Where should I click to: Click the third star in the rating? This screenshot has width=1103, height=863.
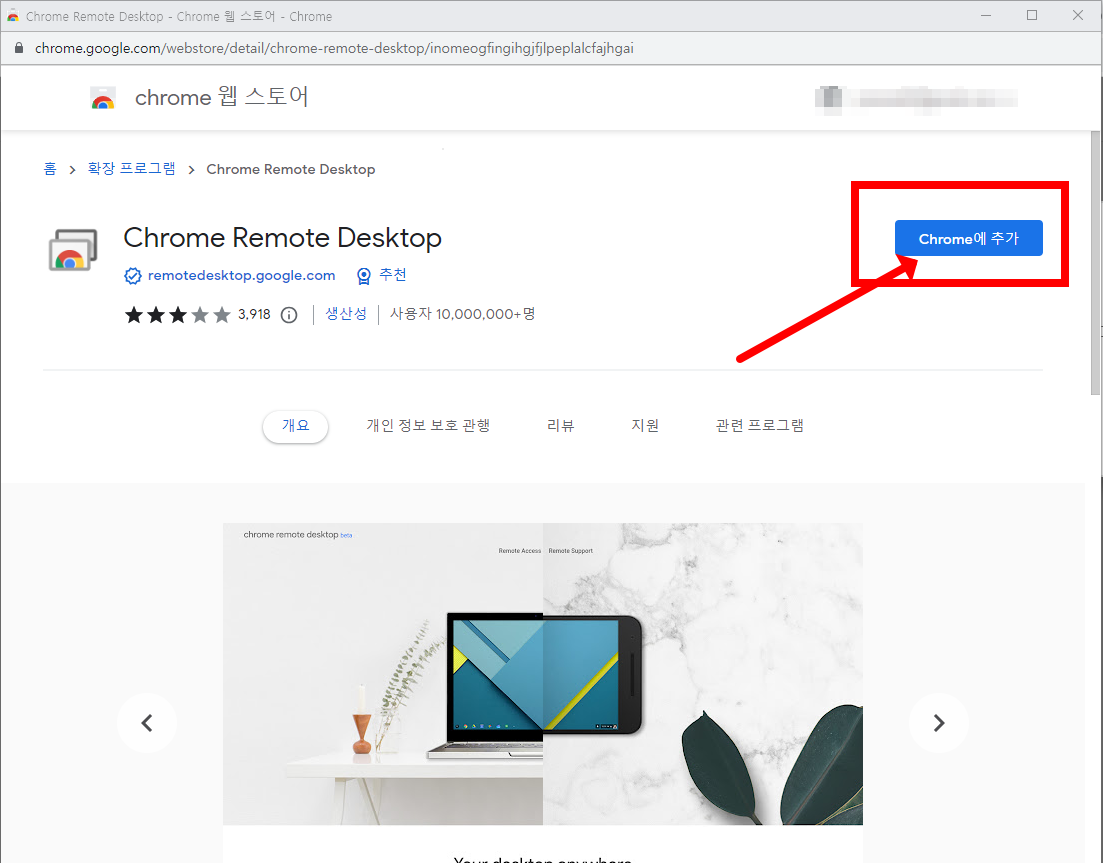point(179,314)
